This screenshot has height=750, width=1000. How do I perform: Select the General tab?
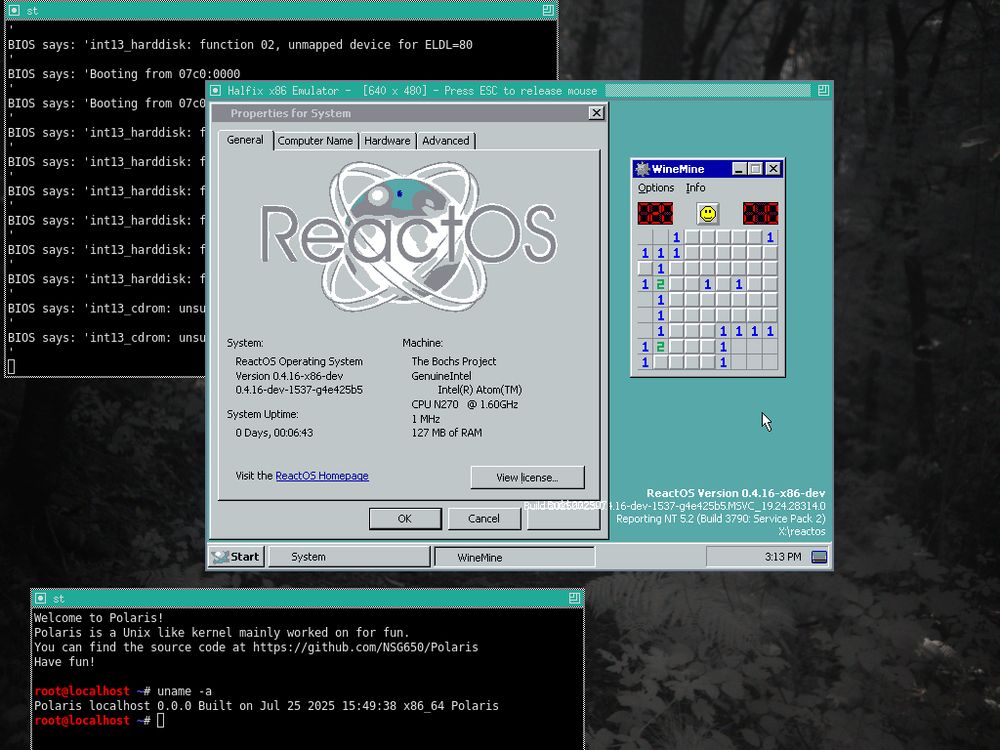pos(245,140)
